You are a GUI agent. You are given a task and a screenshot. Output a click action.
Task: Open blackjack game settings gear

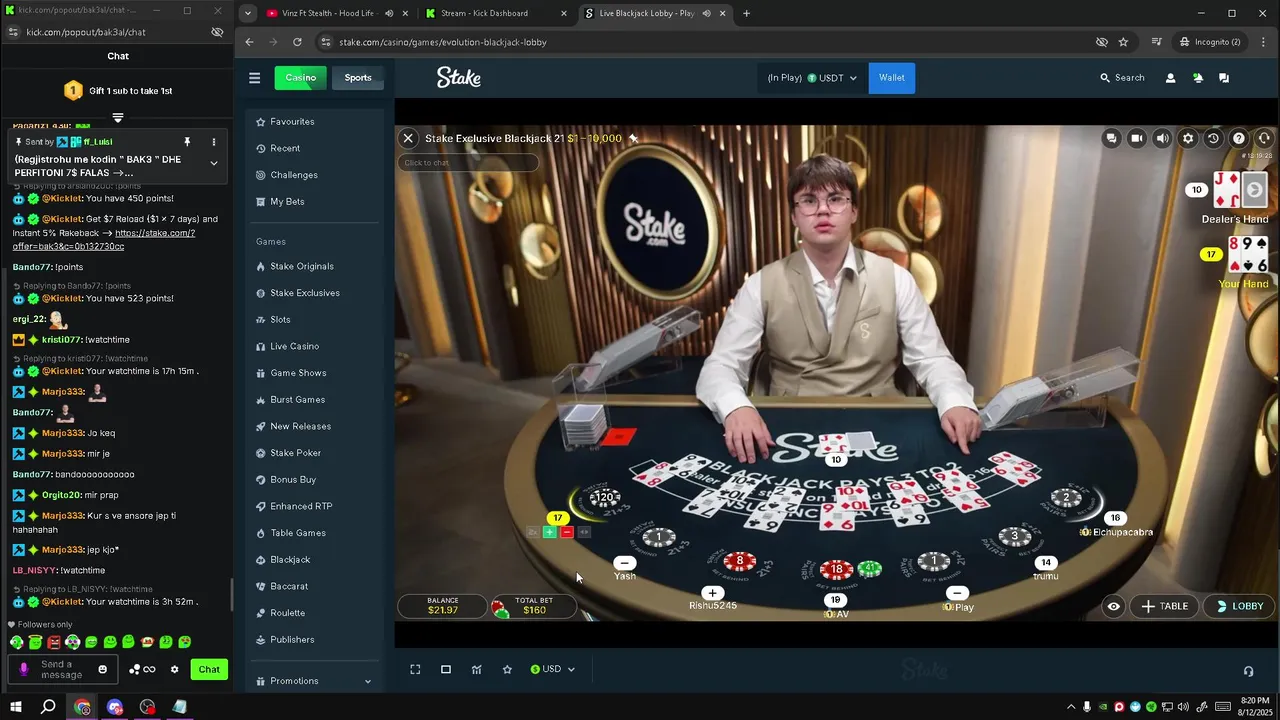pos(1188,138)
